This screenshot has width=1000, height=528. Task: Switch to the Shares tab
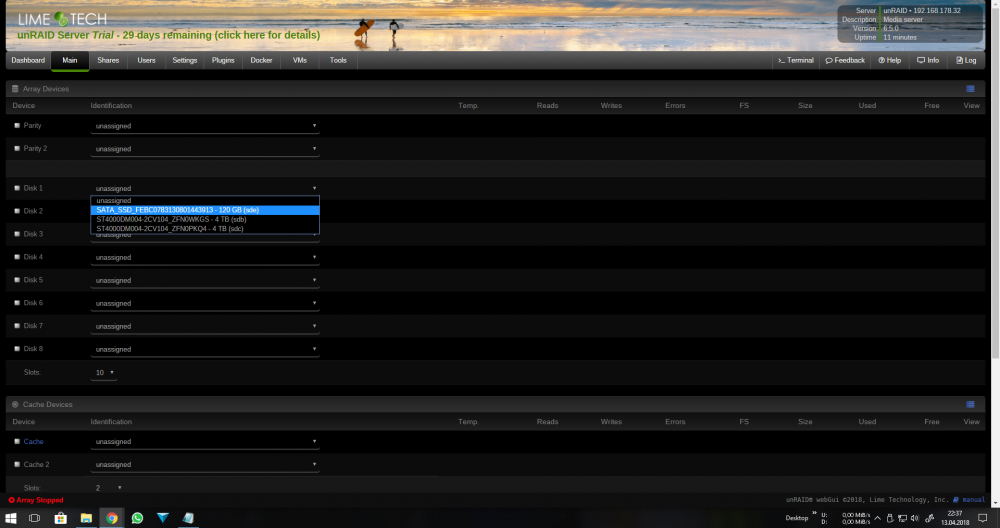click(x=108, y=61)
